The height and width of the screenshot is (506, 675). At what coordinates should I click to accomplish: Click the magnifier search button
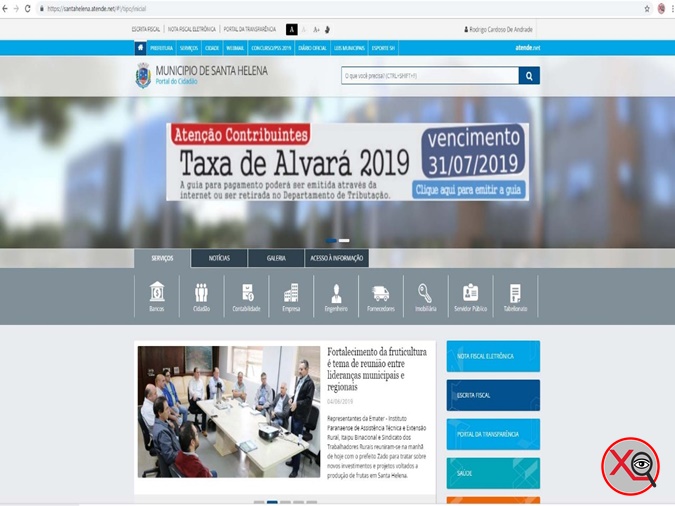(x=529, y=76)
